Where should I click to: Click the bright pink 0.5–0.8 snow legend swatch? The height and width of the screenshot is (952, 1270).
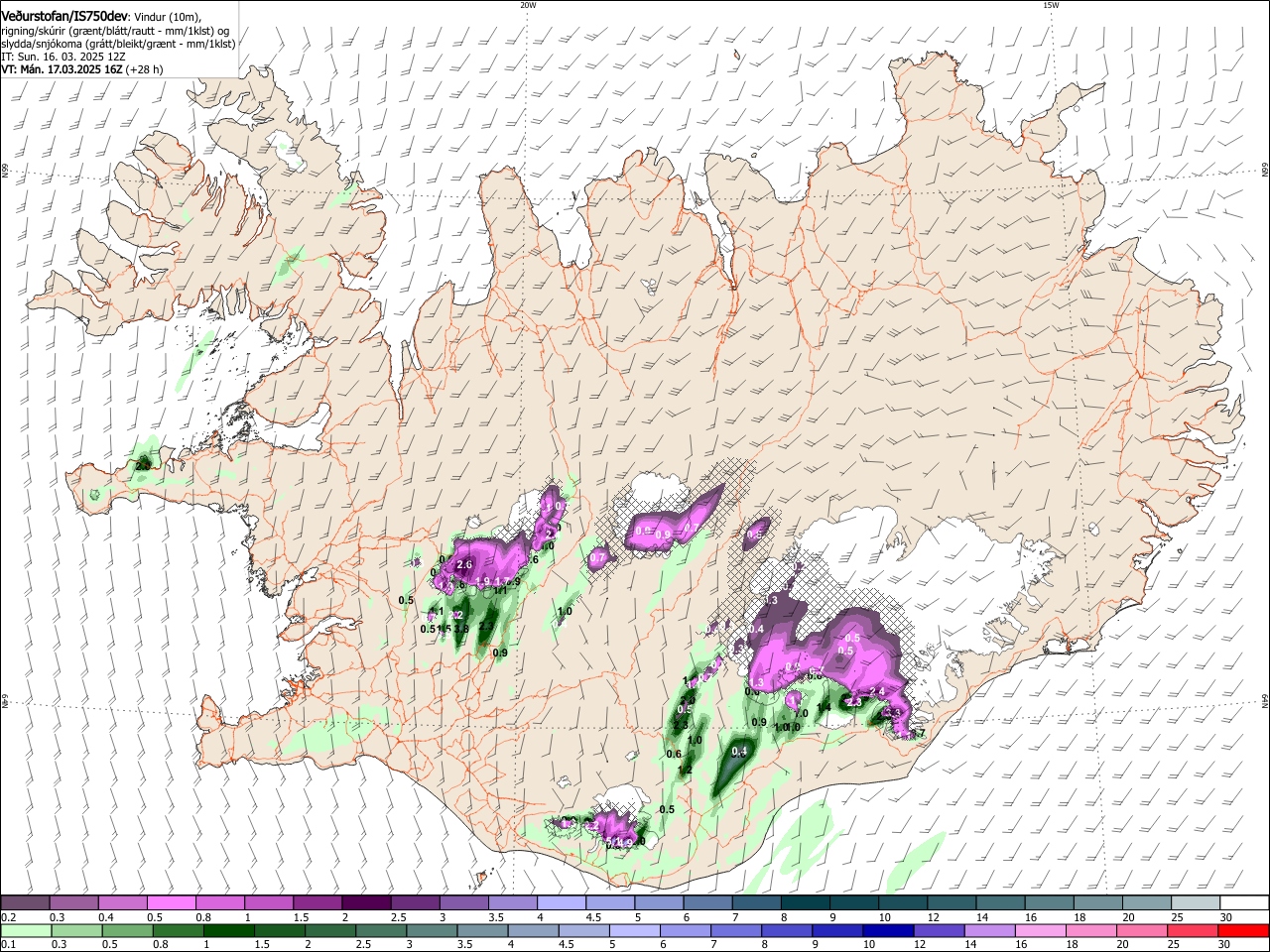[173, 902]
